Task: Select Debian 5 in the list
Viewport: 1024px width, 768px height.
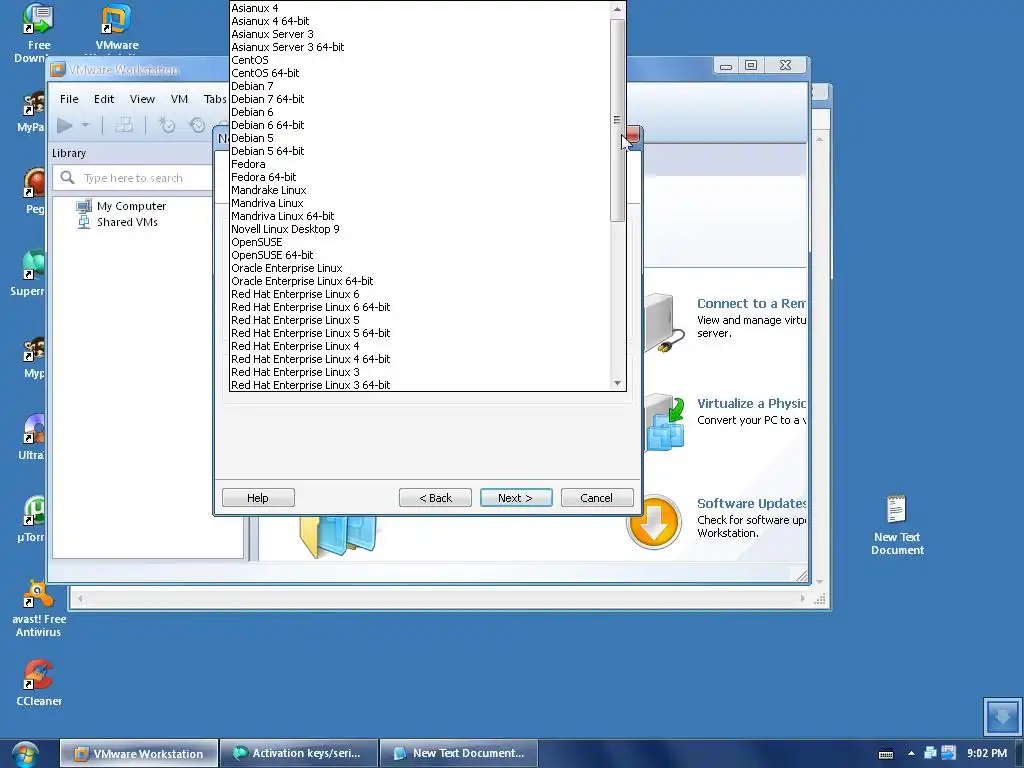Action: [420, 138]
